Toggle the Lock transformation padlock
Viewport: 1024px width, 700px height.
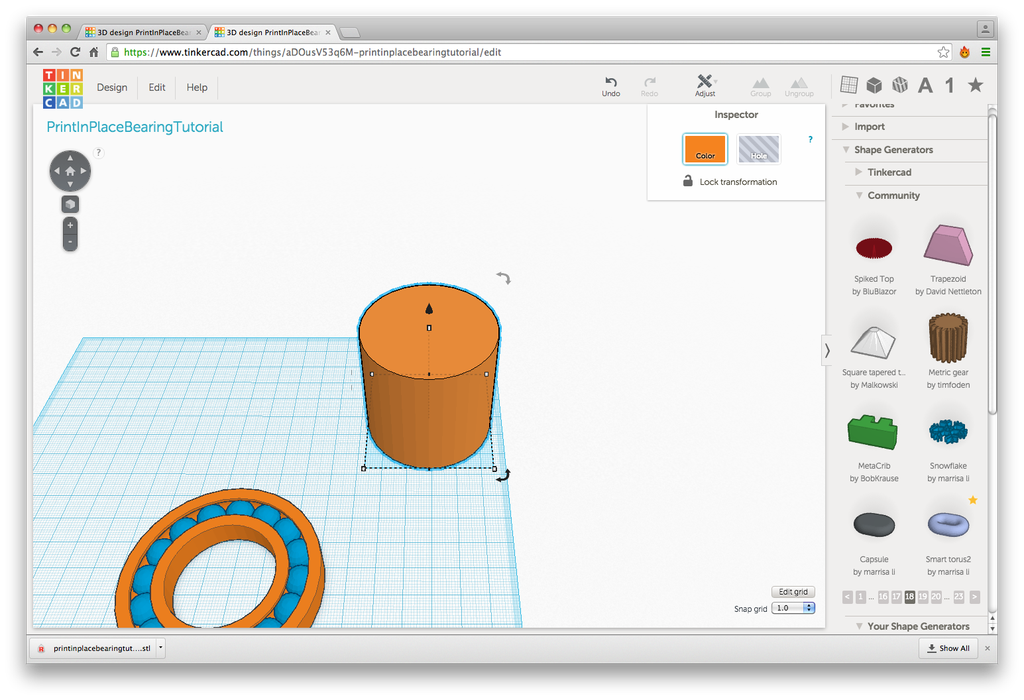688,181
